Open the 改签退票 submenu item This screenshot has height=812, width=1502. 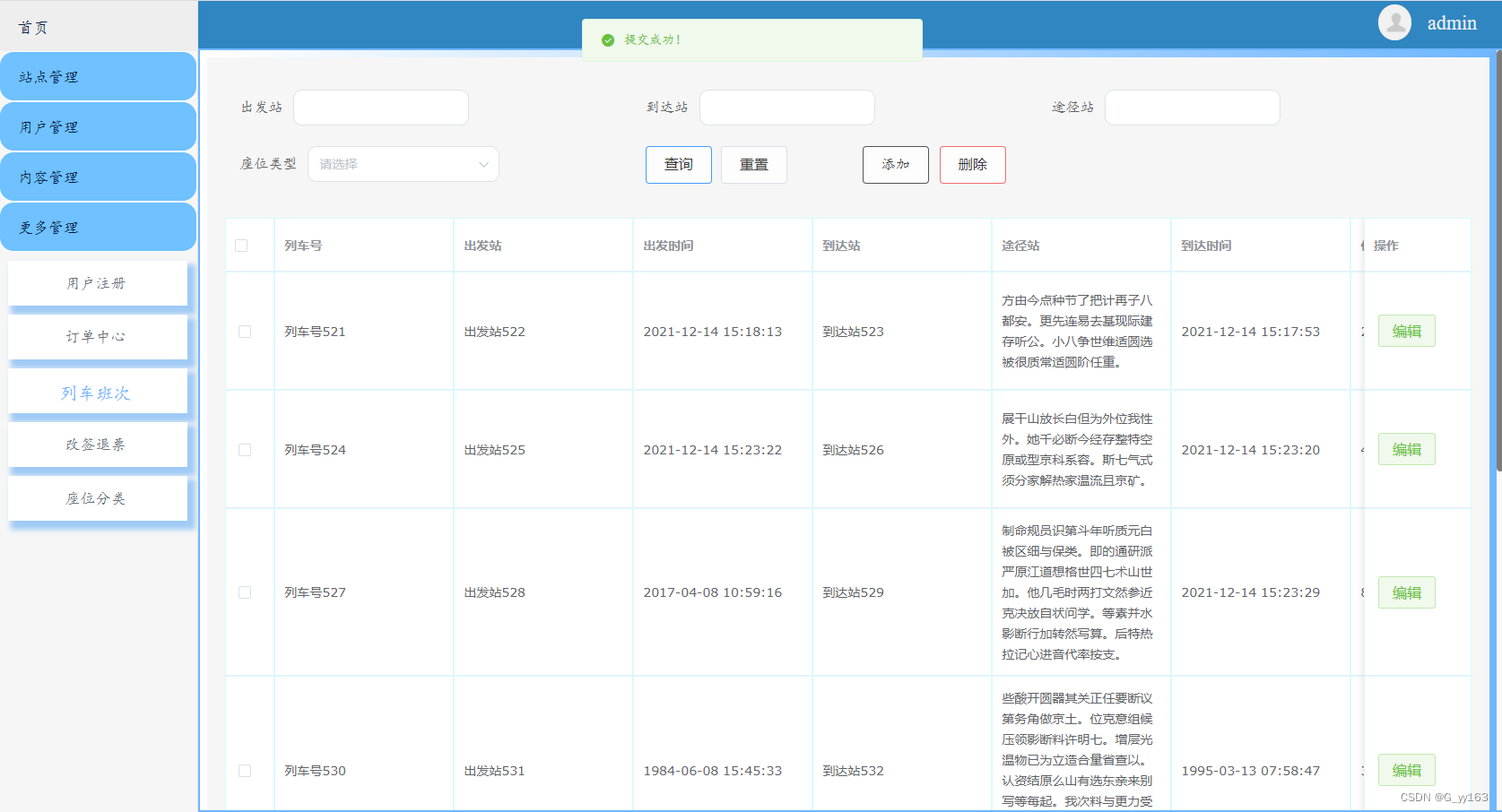(x=98, y=445)
